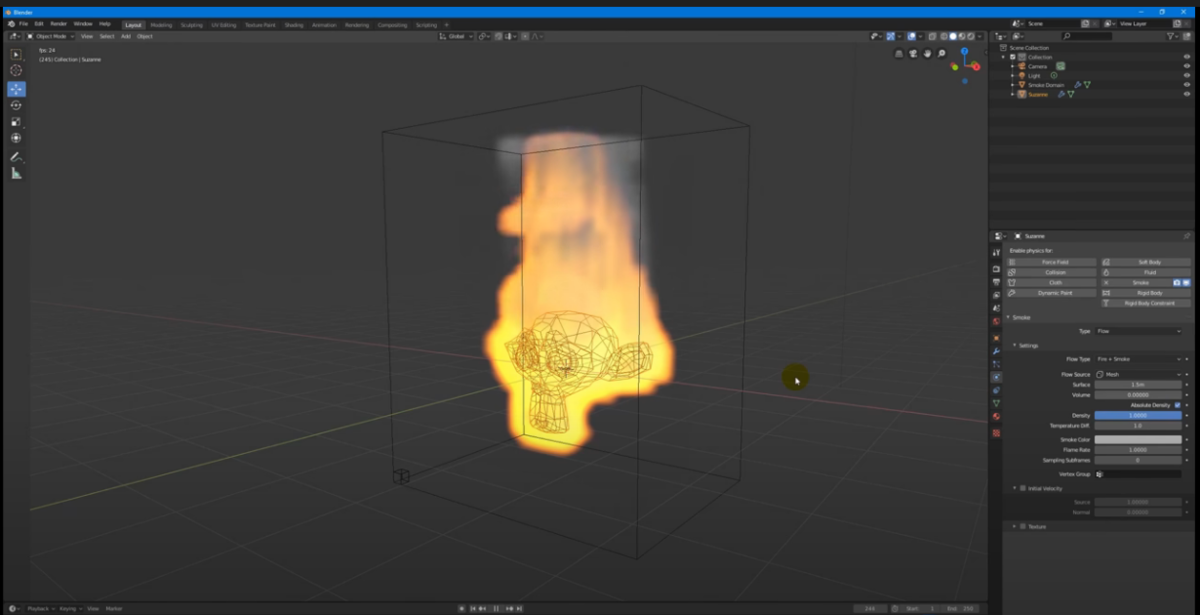Viewport: 1200px width, 615px height.
Task: Expand the Texture subpanel
Action: click(x=1015, y=526)
